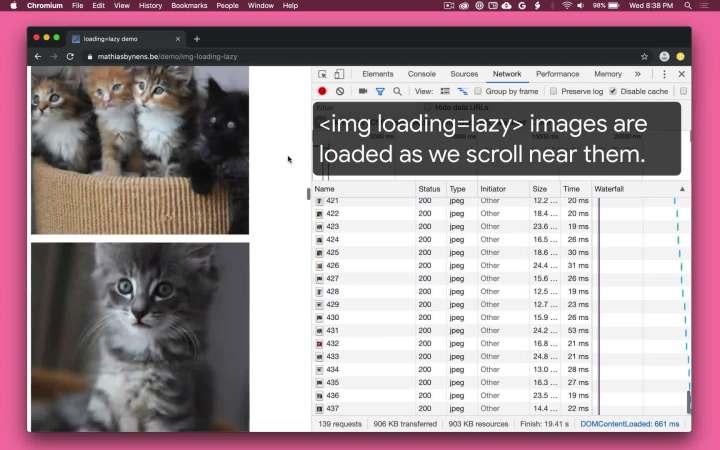Sort by the Type column header
This screenshot has width=720, height=450.
(x=461, y=189)
